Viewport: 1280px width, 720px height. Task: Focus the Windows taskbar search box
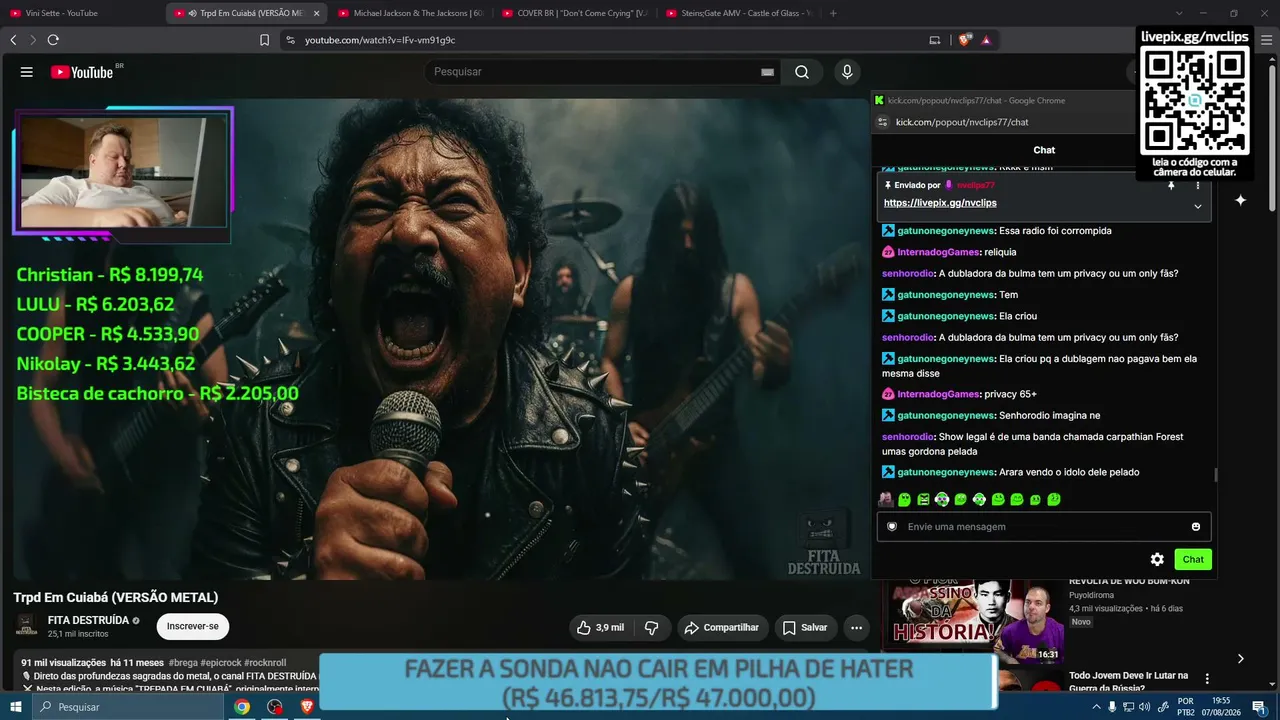[x=127, y=707]
